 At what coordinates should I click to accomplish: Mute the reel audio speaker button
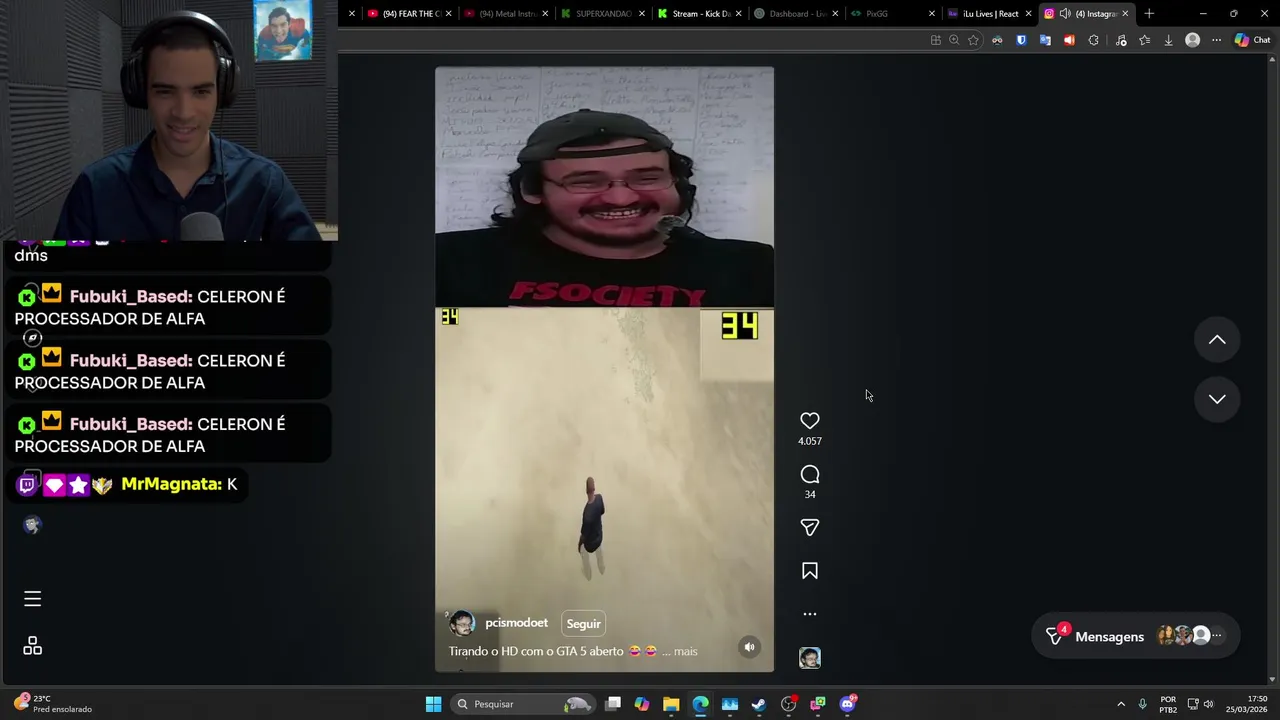749,647
